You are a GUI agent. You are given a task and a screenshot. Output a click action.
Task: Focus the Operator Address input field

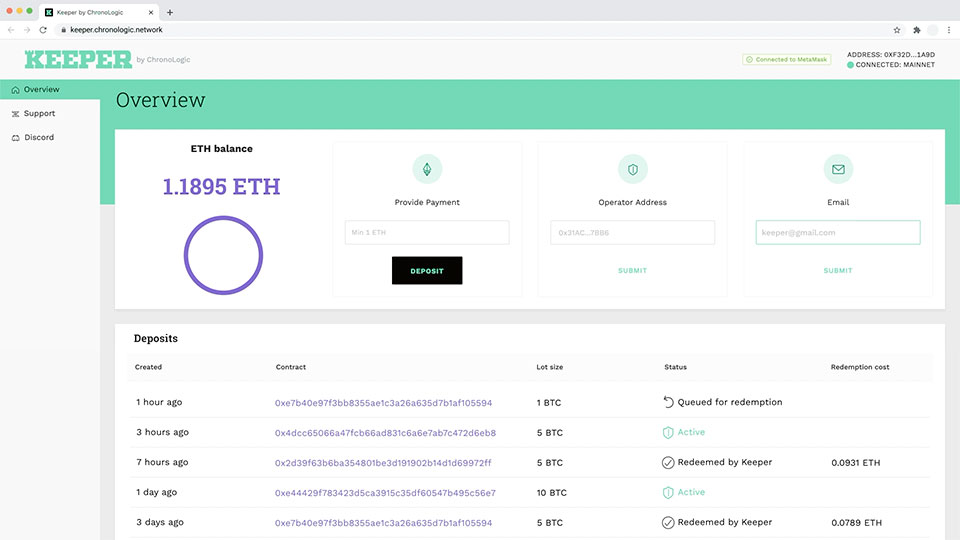coord(632,233)
